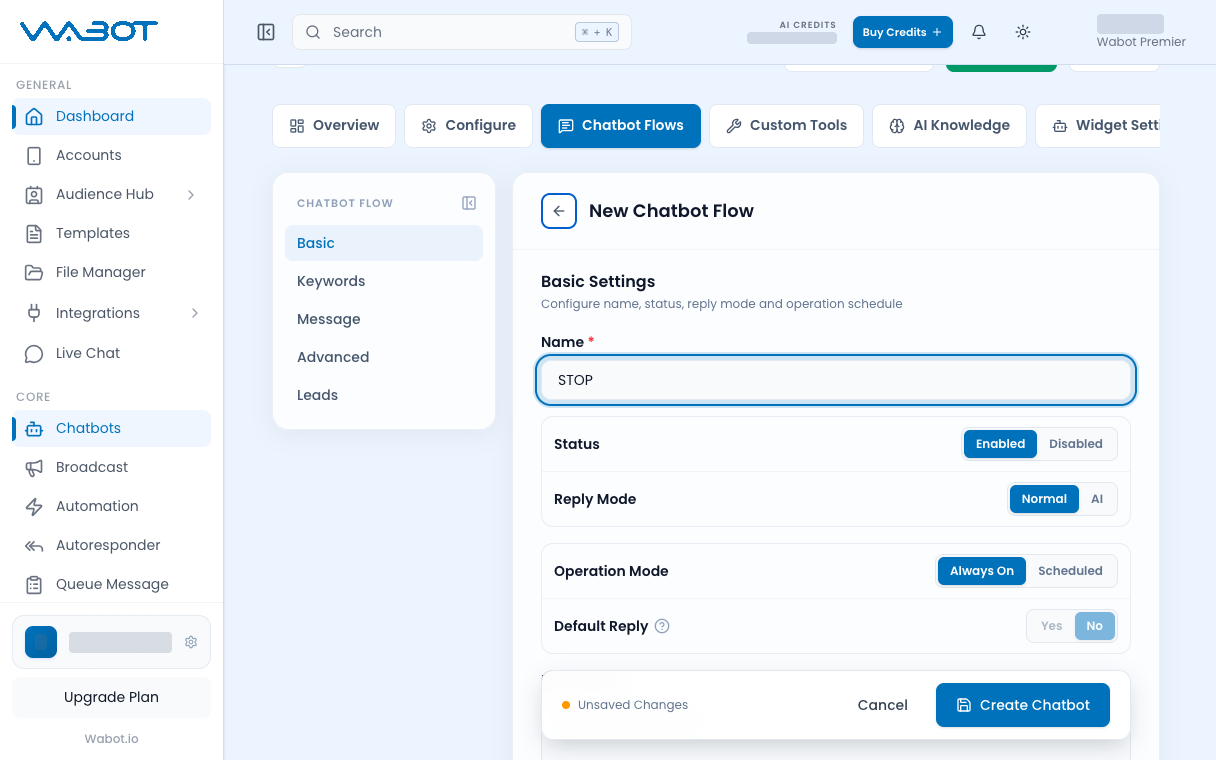Set Reply Mode to Normal
Screen dimensions: 1216x760
click(1044, 499)
